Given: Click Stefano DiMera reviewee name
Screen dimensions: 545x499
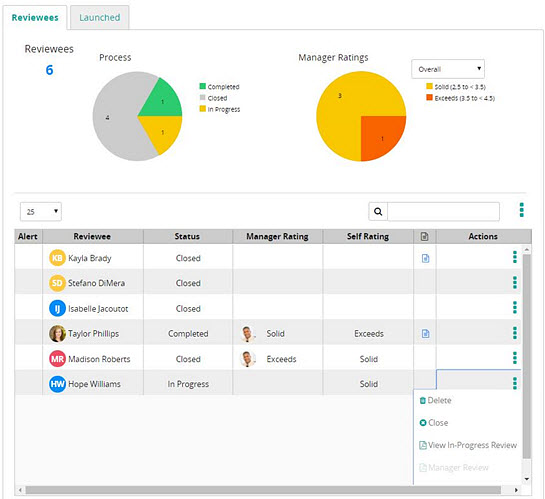Looking at the screenshot, I should click(x=96, y=283).
